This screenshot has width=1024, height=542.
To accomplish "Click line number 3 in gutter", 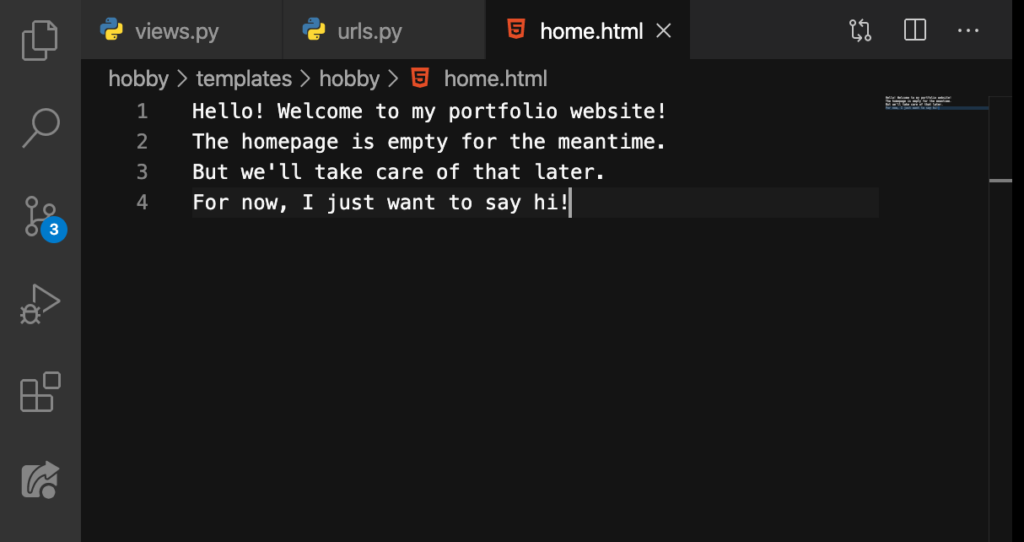I will (142, 172).
